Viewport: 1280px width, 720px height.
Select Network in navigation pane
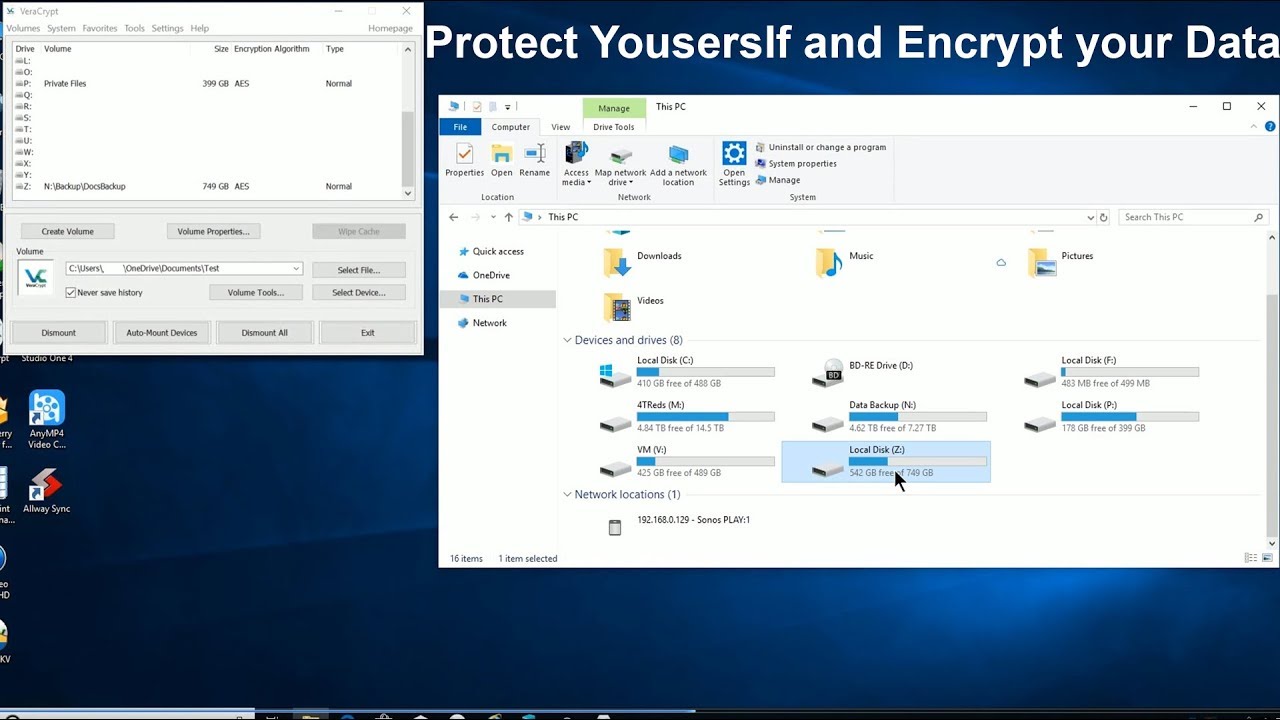click(489, 323)
